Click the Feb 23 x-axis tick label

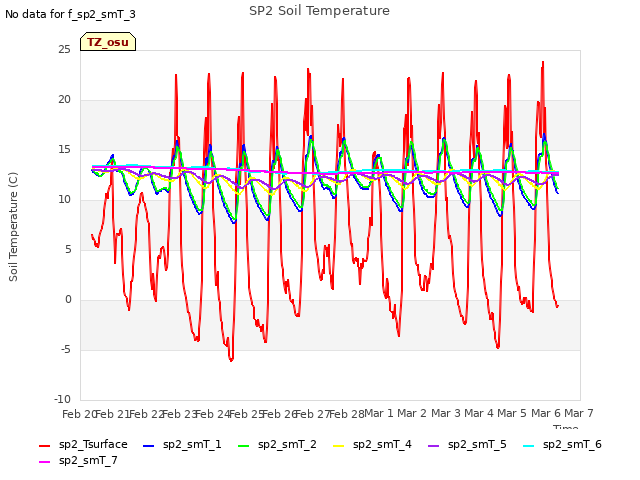(x=180, y=414)
